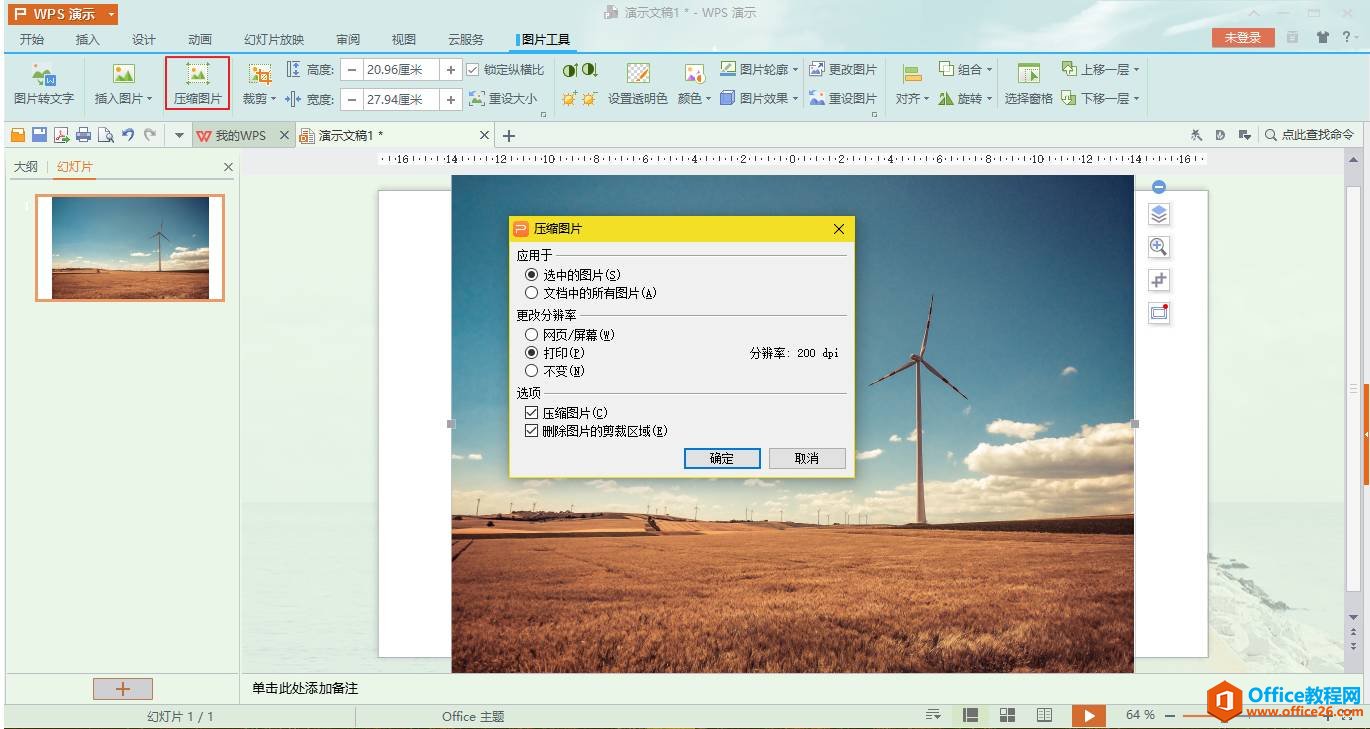Screen dimensions: 1370x729
Task: Expand the 图片轮廓 dropdown arrow
Action: [796, 70]
